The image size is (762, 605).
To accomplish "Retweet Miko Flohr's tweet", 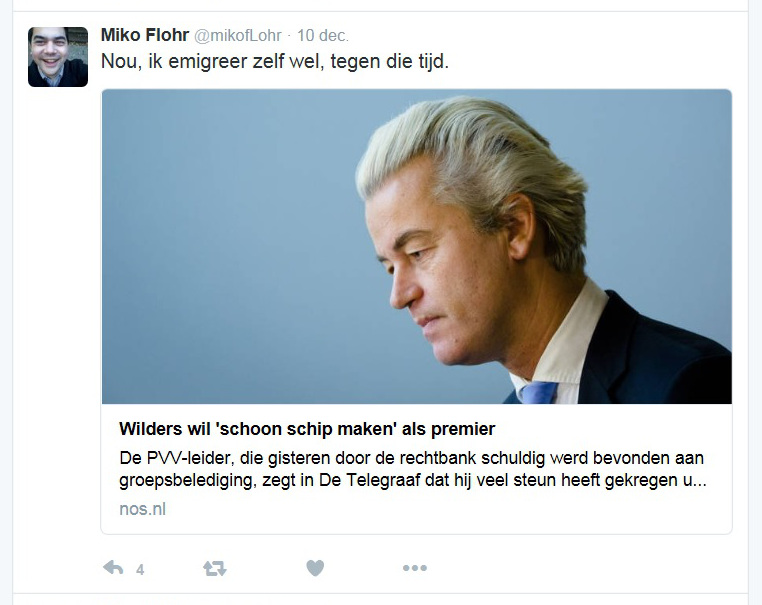I will (215, 568).
